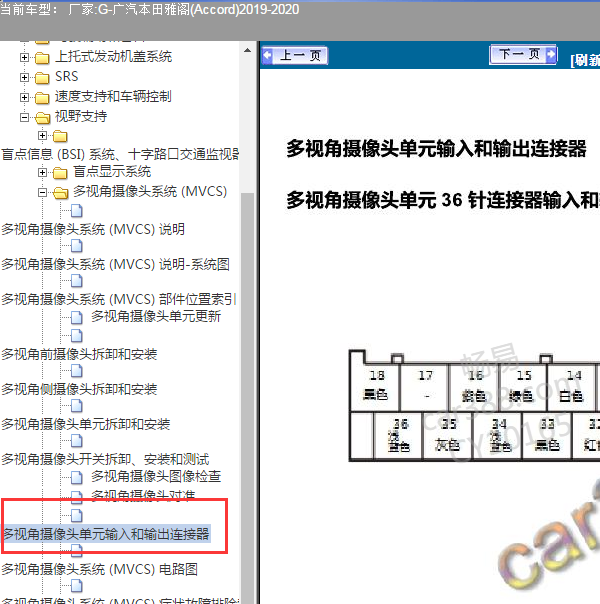
Task: Click connector pin 15 绿色 cell
Action: tap(523, 388)
